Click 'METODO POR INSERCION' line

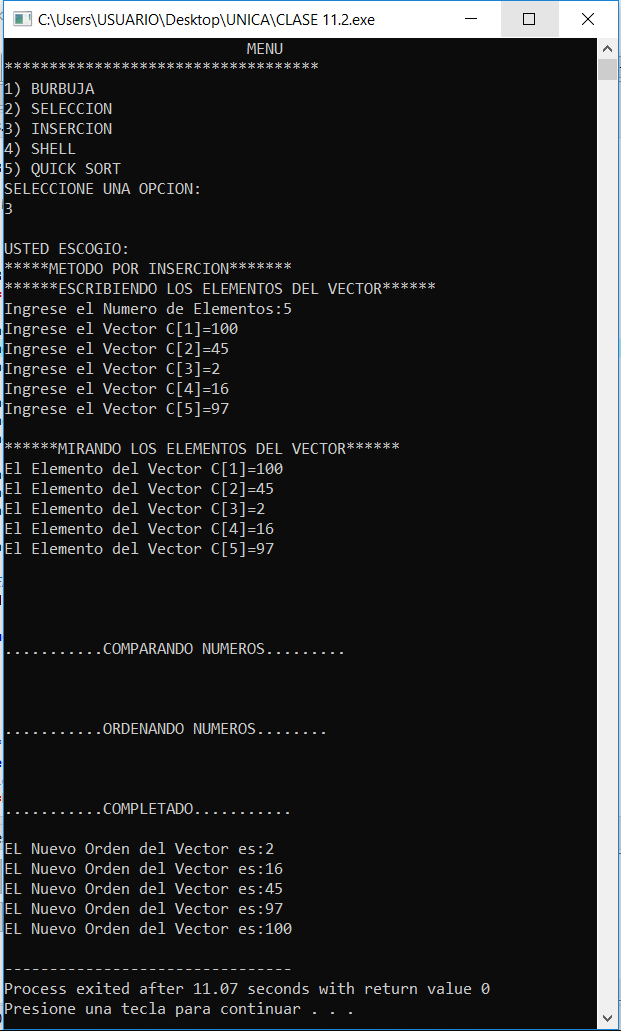tap(148, 269)
